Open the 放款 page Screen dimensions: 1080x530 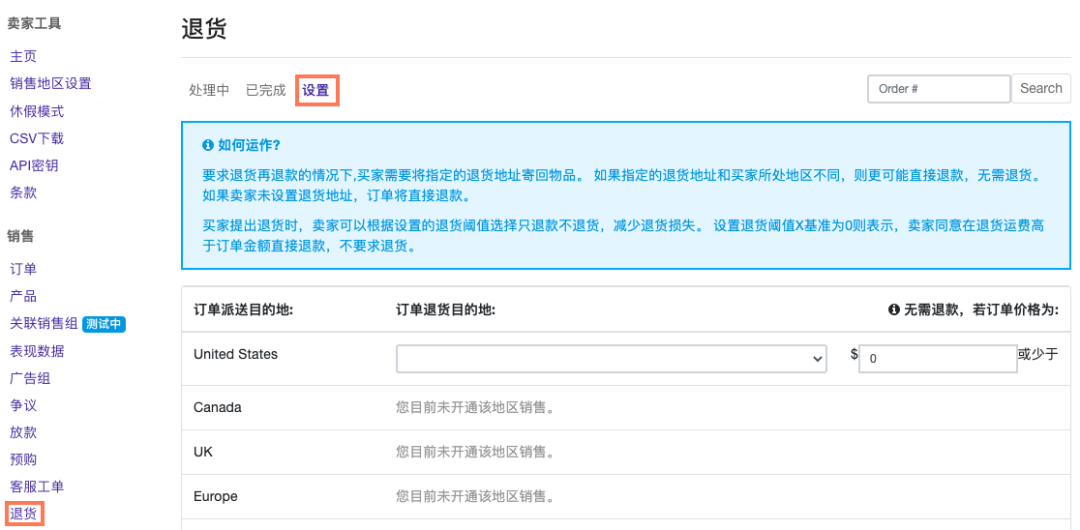[23, 433]
